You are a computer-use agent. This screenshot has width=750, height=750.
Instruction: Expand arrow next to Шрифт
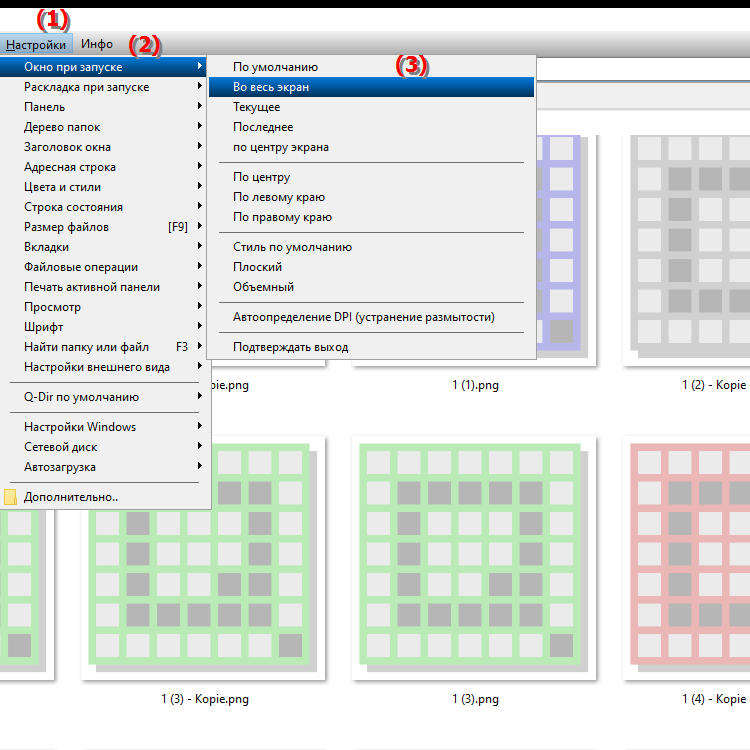click(199, 326)
